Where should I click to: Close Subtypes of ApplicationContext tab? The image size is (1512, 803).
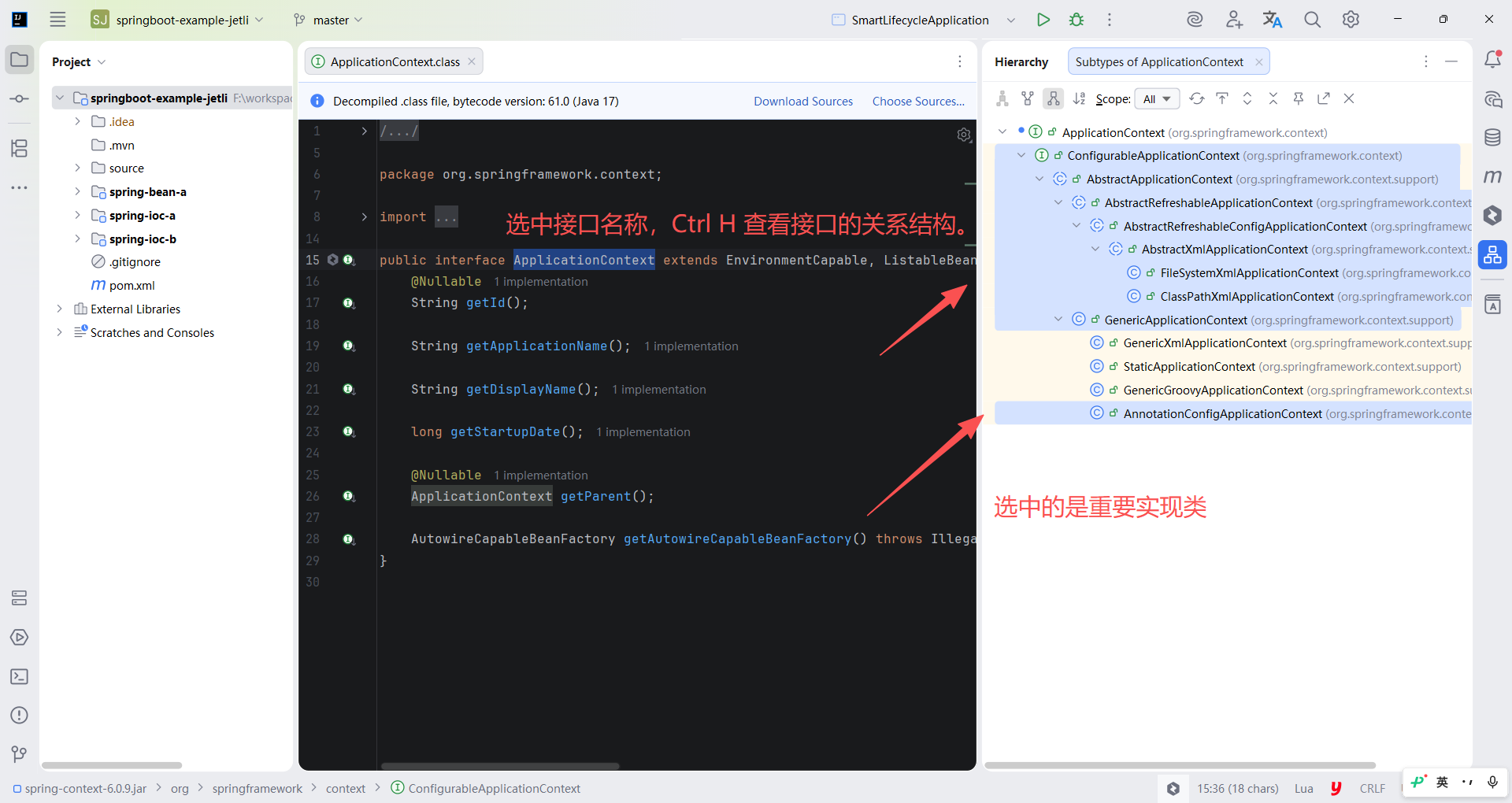[x=1258, y=62]
